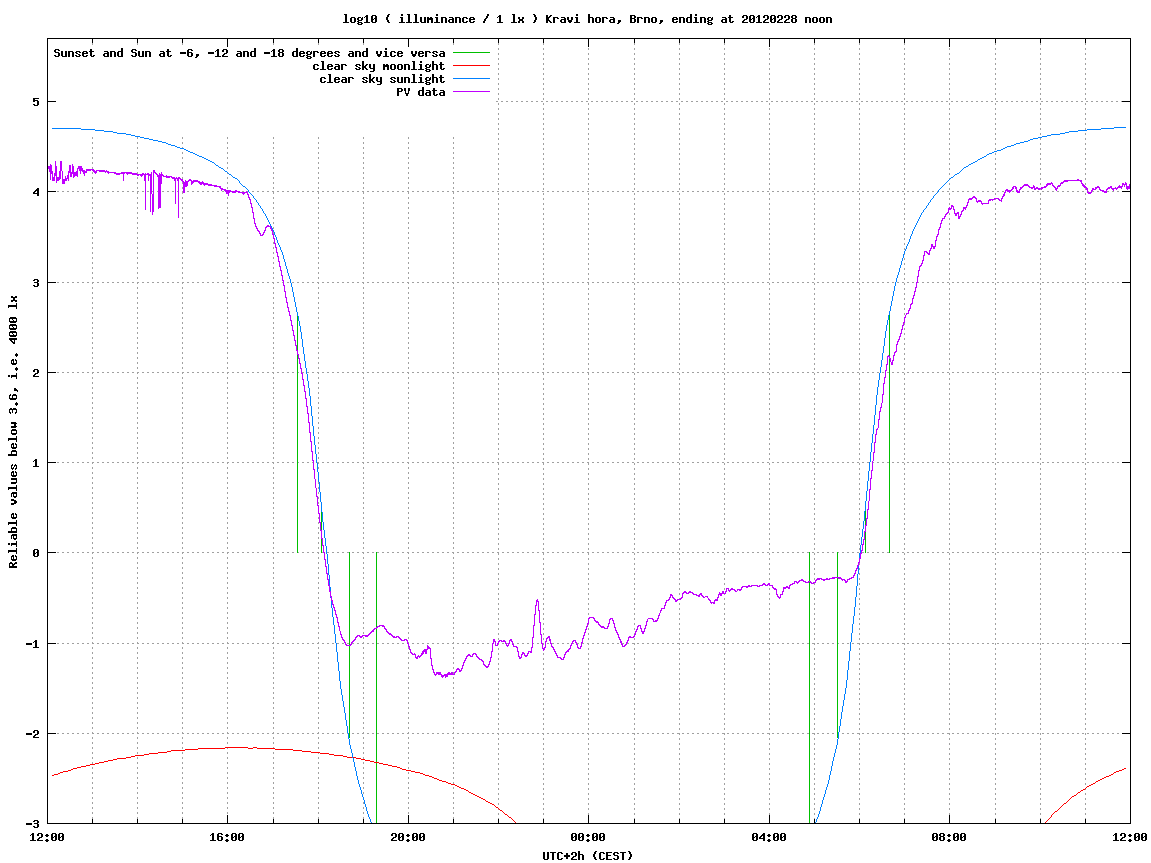Click the magenta PV data legend line sample

click(471, 92)
